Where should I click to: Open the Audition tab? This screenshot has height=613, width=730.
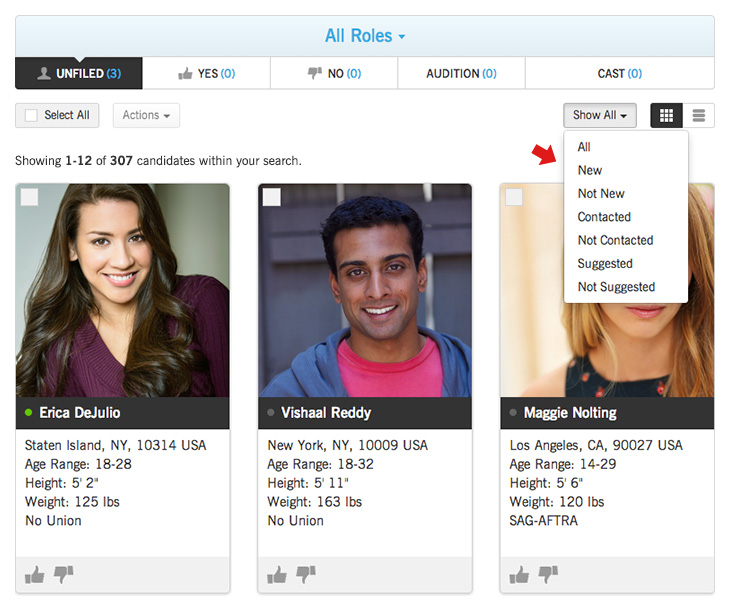coord(461,73)
